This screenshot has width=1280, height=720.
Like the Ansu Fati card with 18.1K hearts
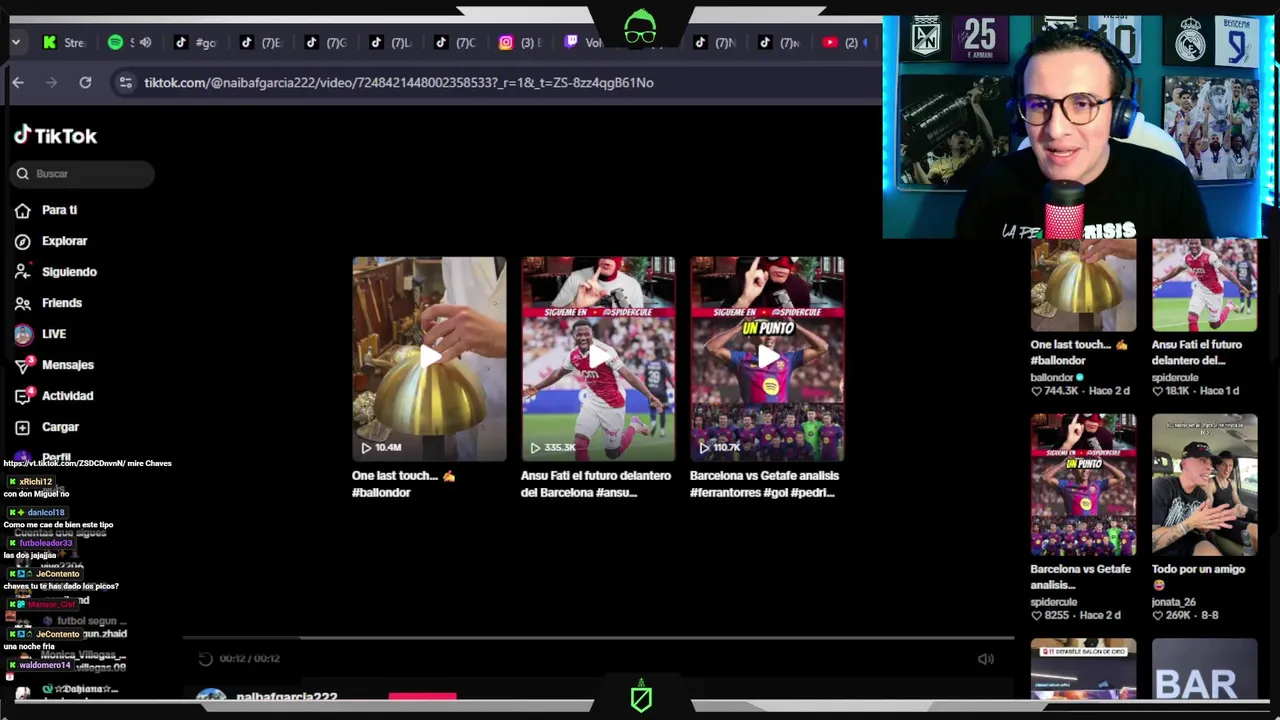pyautogui.click(x=1158, y=391)
